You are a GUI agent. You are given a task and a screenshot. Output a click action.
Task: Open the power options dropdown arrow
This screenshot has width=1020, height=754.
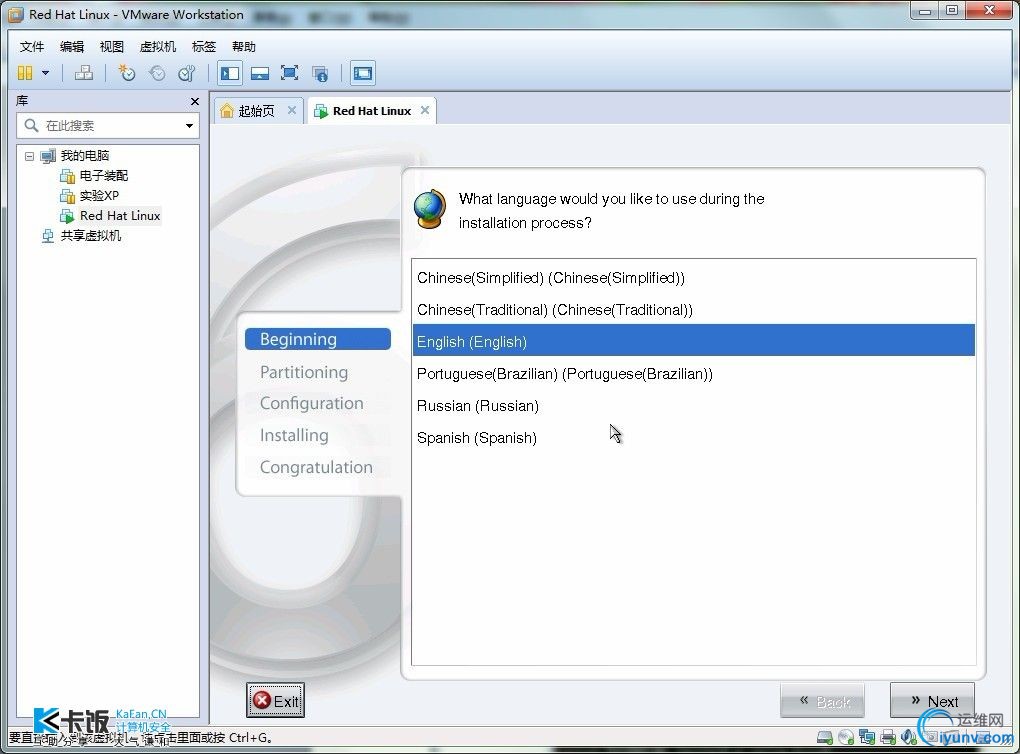[46, 73]
